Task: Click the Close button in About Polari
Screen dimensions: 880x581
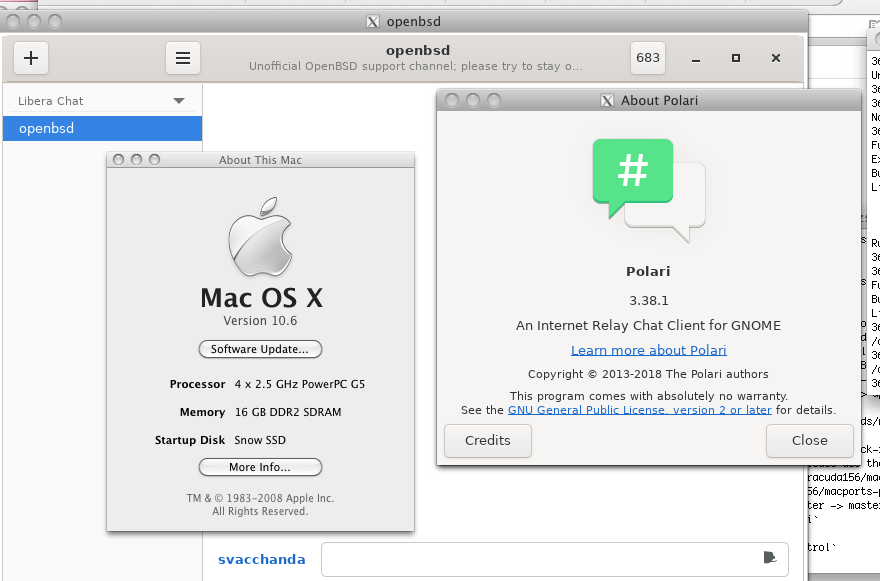Action: coord(809,441)
